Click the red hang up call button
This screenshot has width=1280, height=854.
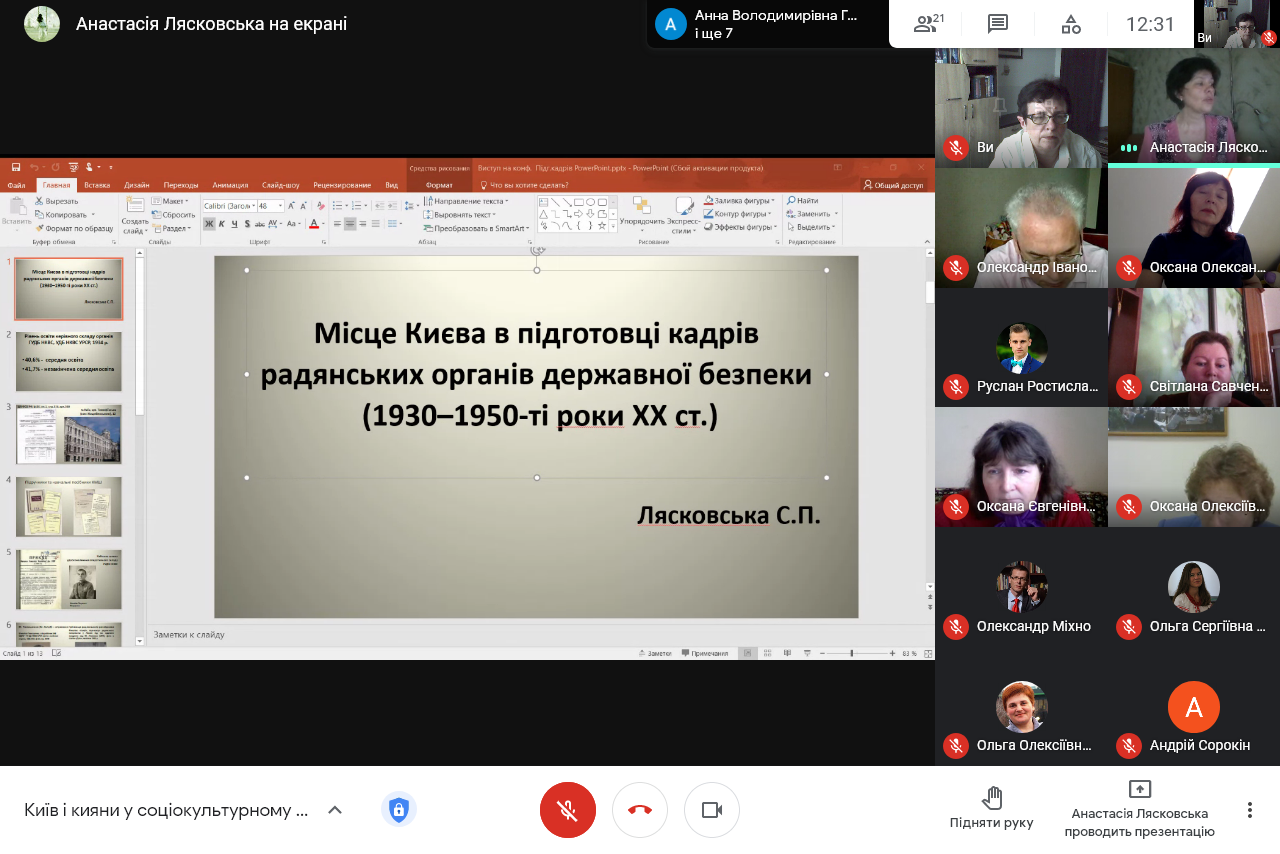[640, 810]
